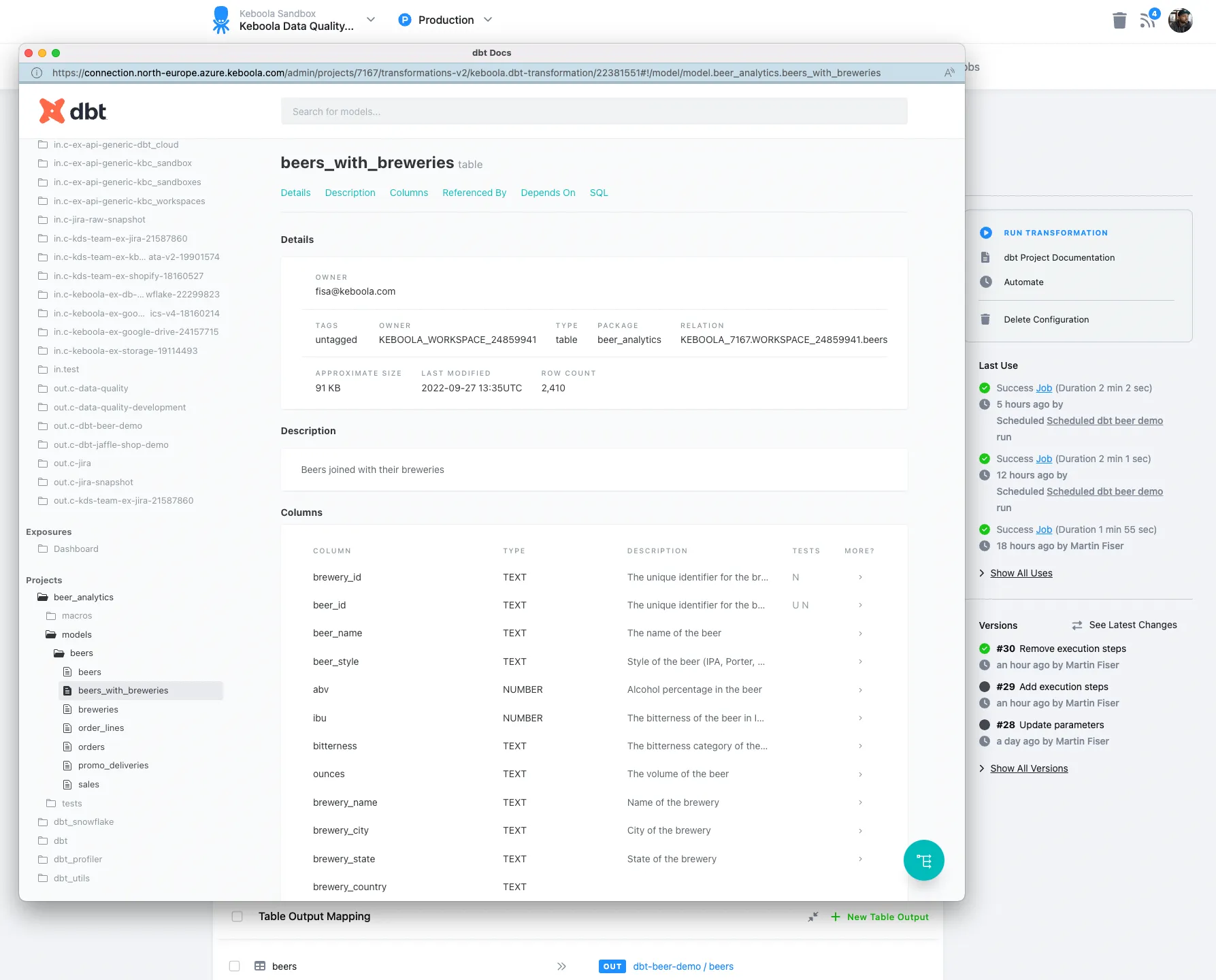Viewport: 1216px width, 980px height.
Task: Toggle the Table Output Mapping select-all checkbox
Action: point(237,917)
